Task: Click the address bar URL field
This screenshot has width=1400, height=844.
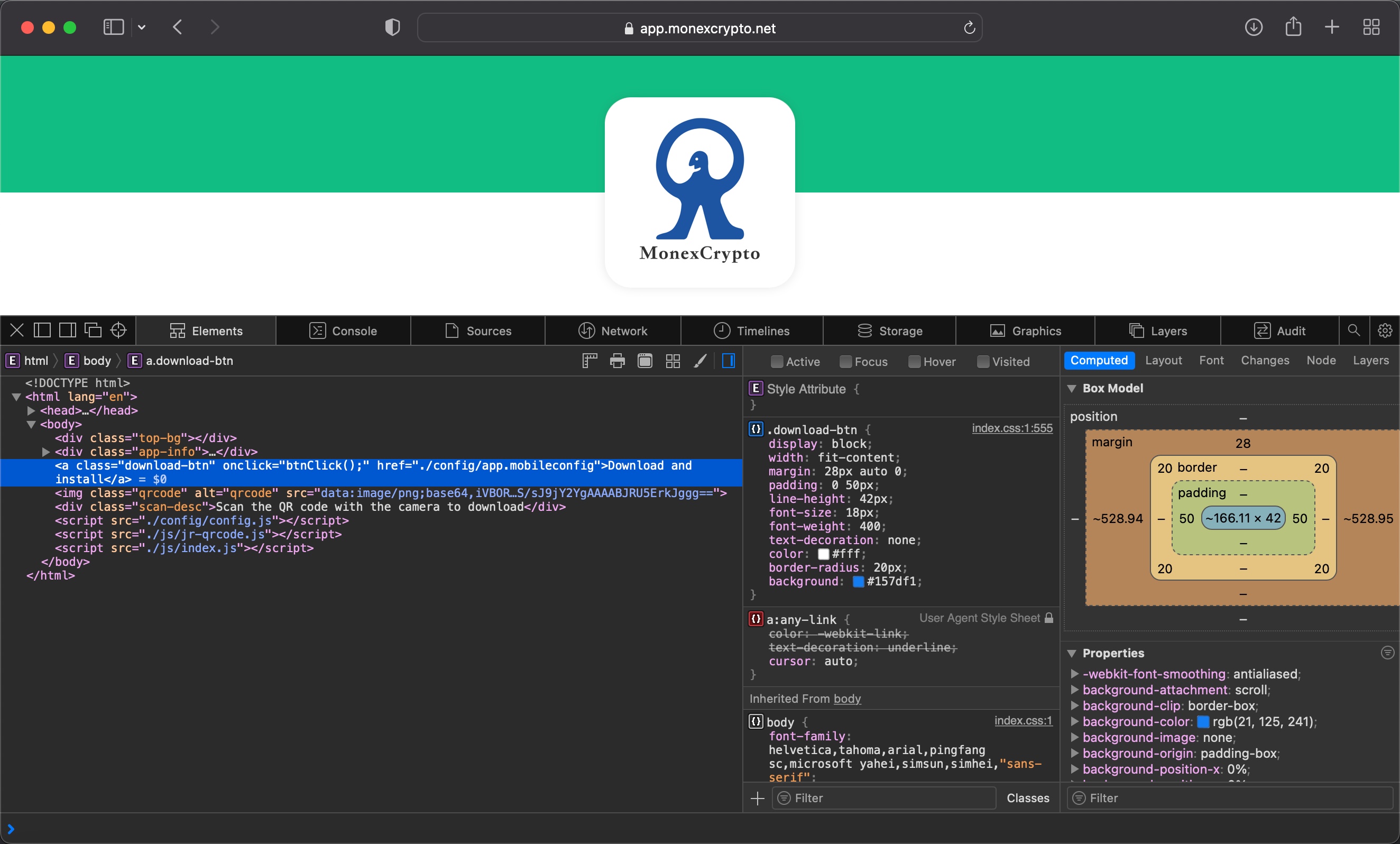Action: [x=699, y=28]
